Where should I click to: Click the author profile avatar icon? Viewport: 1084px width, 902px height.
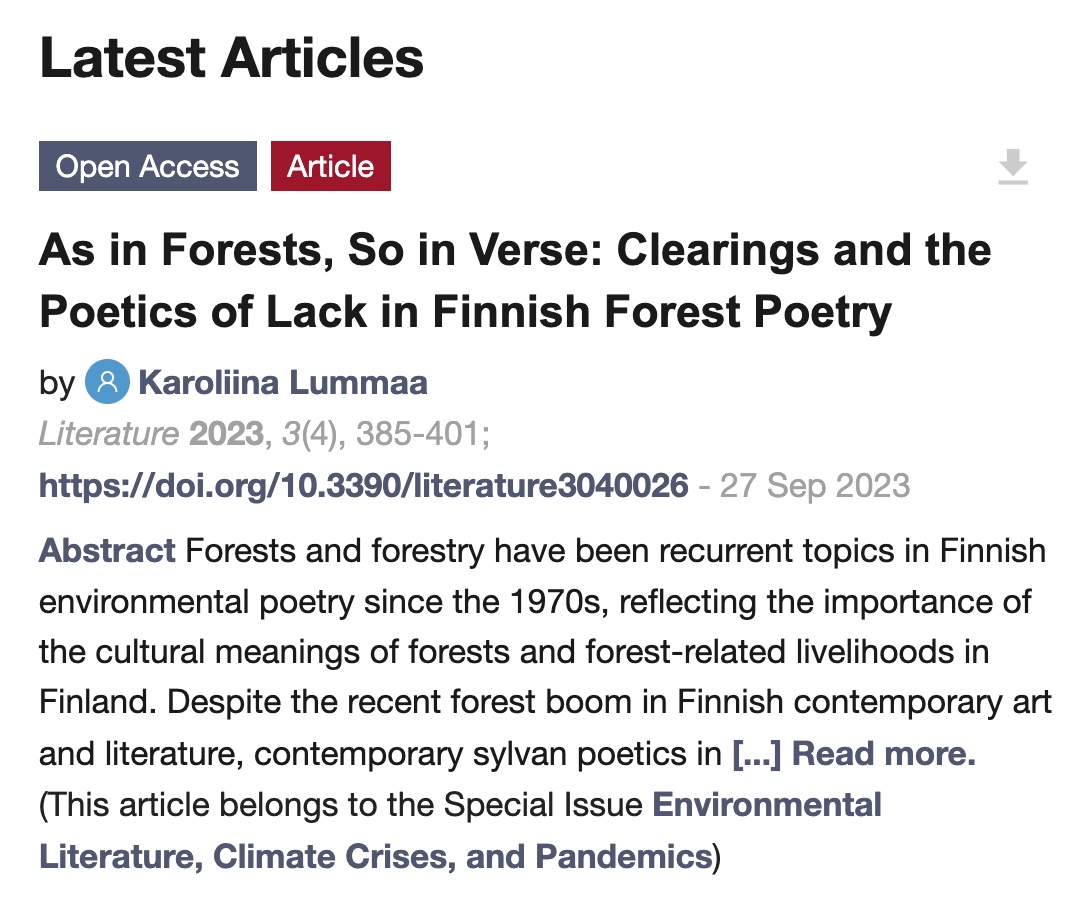(107, 382)
